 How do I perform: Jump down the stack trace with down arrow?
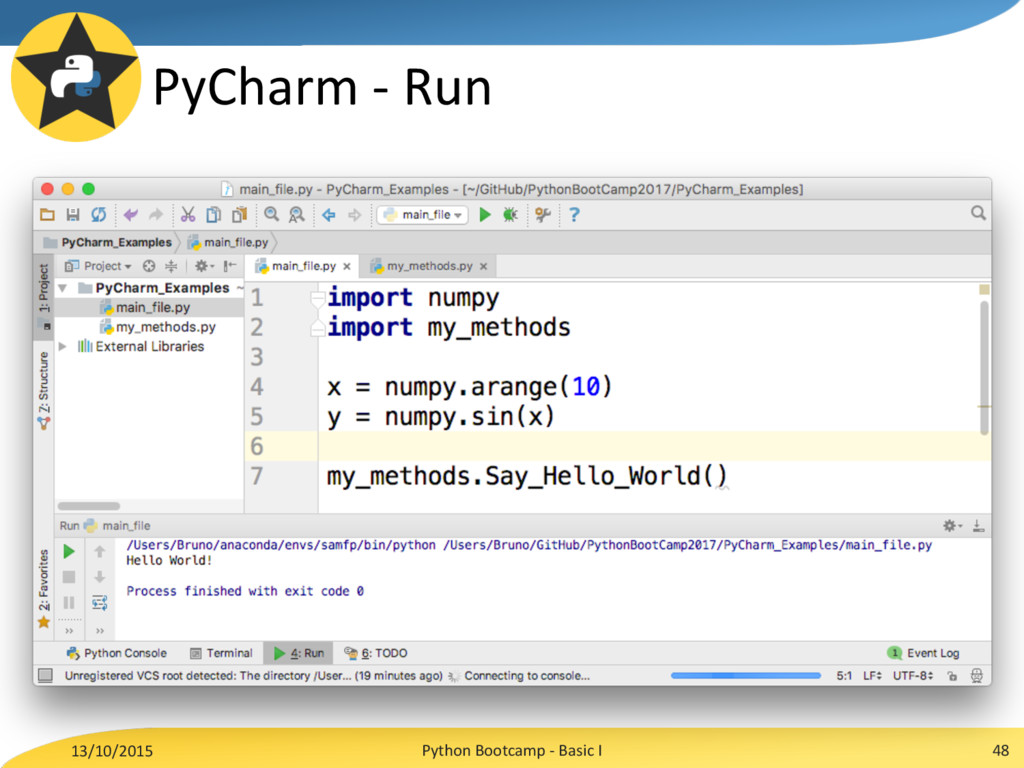point(100,577)
